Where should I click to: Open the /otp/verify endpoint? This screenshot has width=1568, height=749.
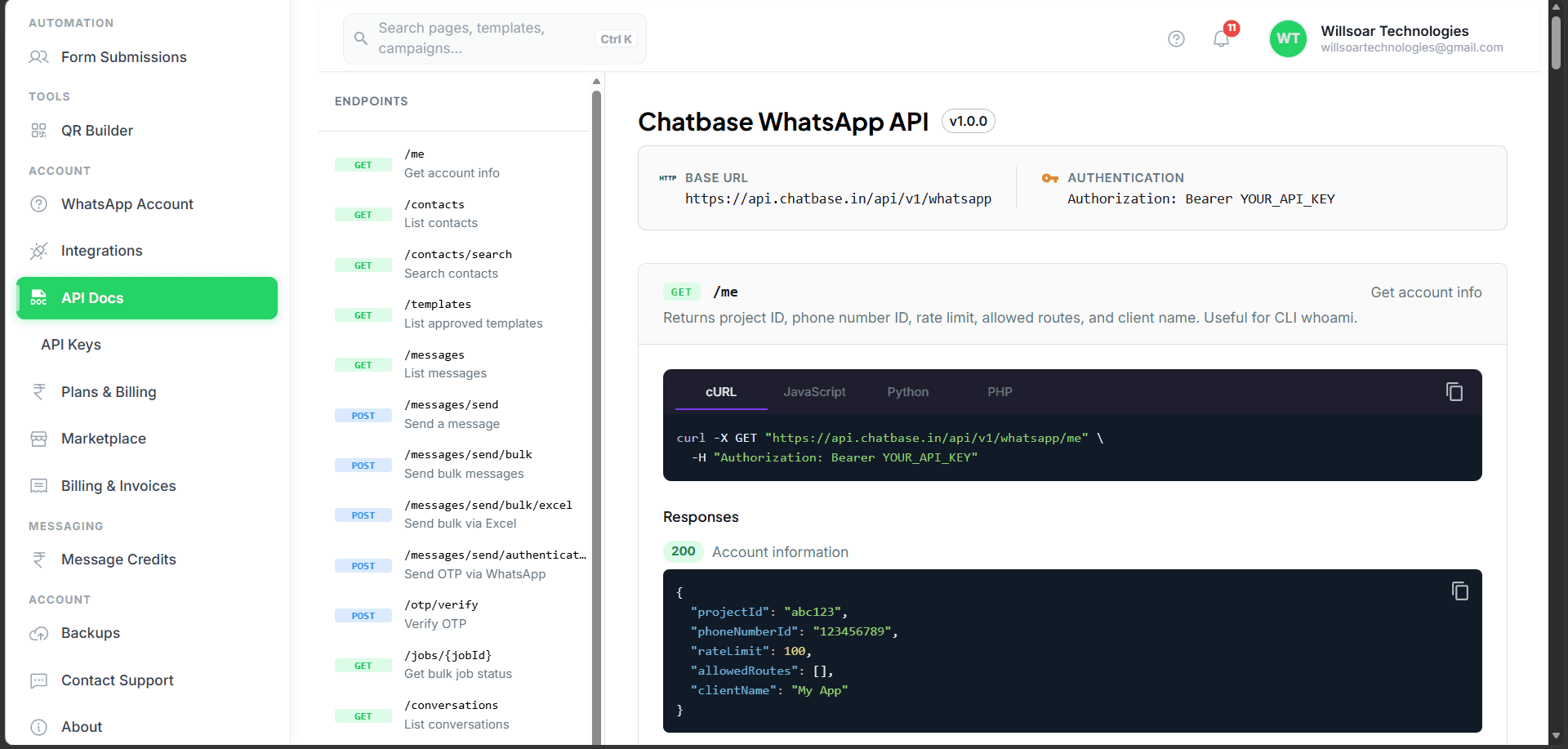[453, 614]
